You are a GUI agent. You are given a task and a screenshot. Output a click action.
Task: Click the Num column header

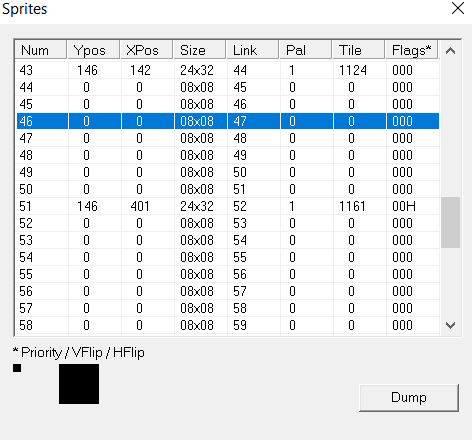click(41, 50)
